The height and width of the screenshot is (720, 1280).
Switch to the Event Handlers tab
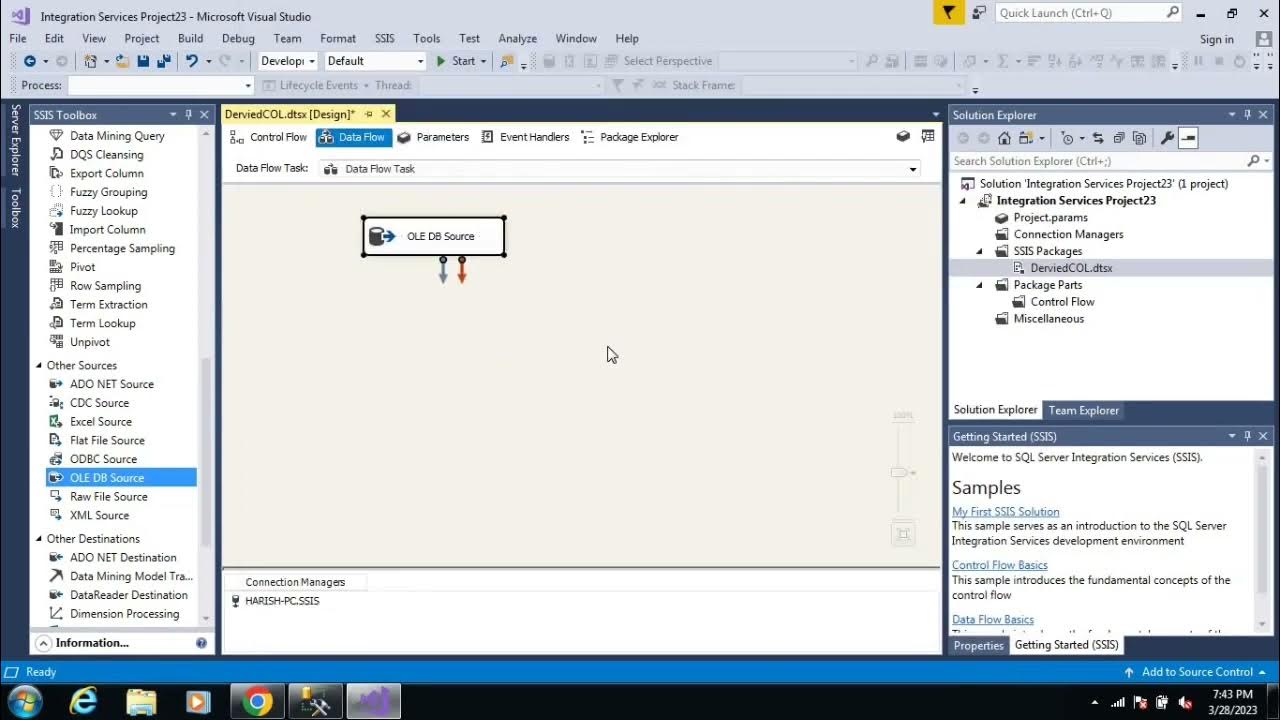(x=525, y=137)
